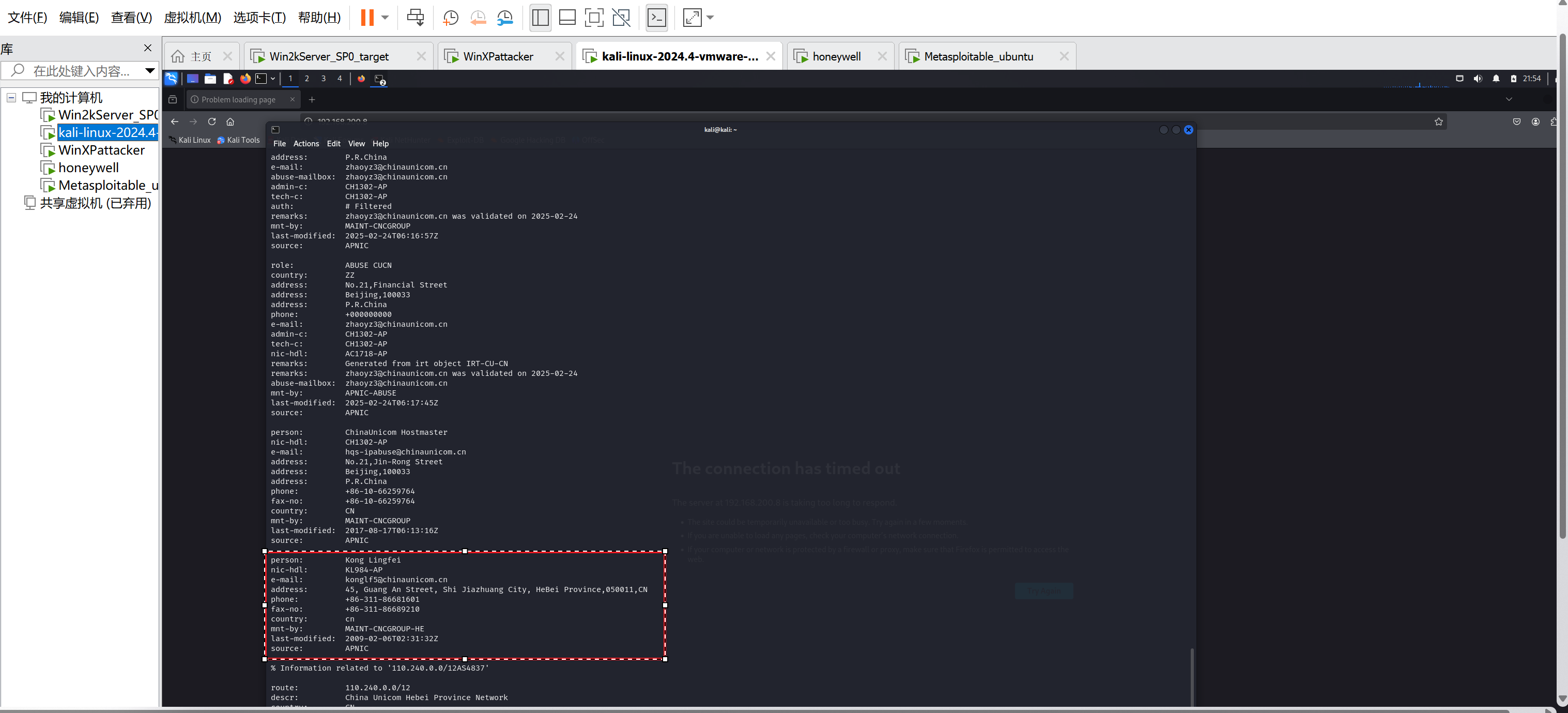Launch Firefox from the Kali panel
Viewport: 1568px width, 713px height.
245,79
